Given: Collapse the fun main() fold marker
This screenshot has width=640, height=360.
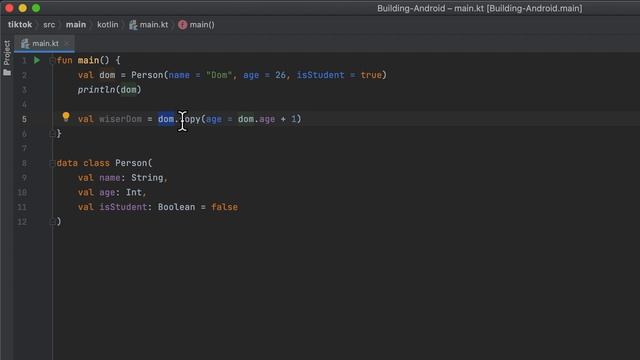Looking at the screenshot, I should click(52, 60).
